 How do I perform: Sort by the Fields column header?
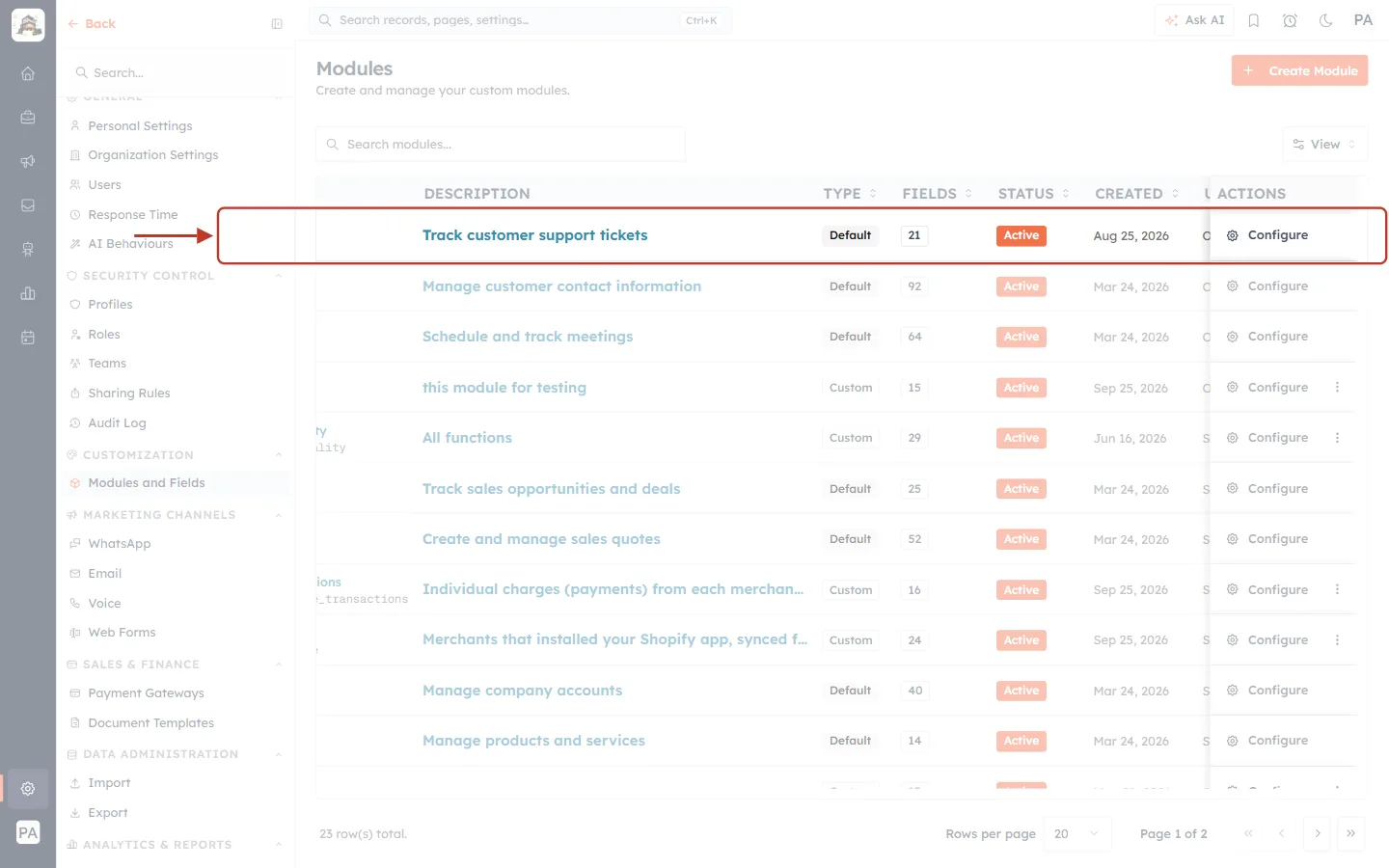tap(937, 194)
